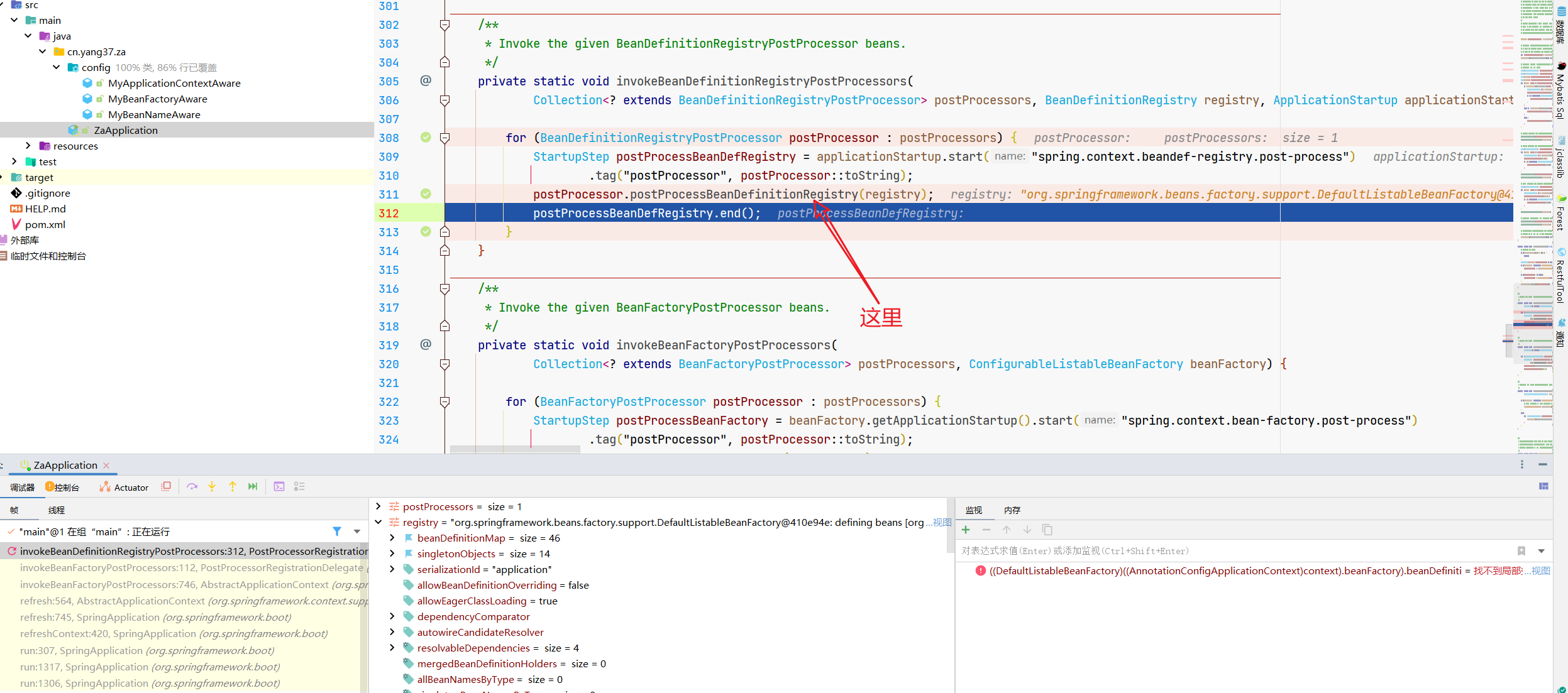This screenshot has width=1568, height=693.
Task: Open the Mybatis Sql side tool window
Action: pos(1561,91)
